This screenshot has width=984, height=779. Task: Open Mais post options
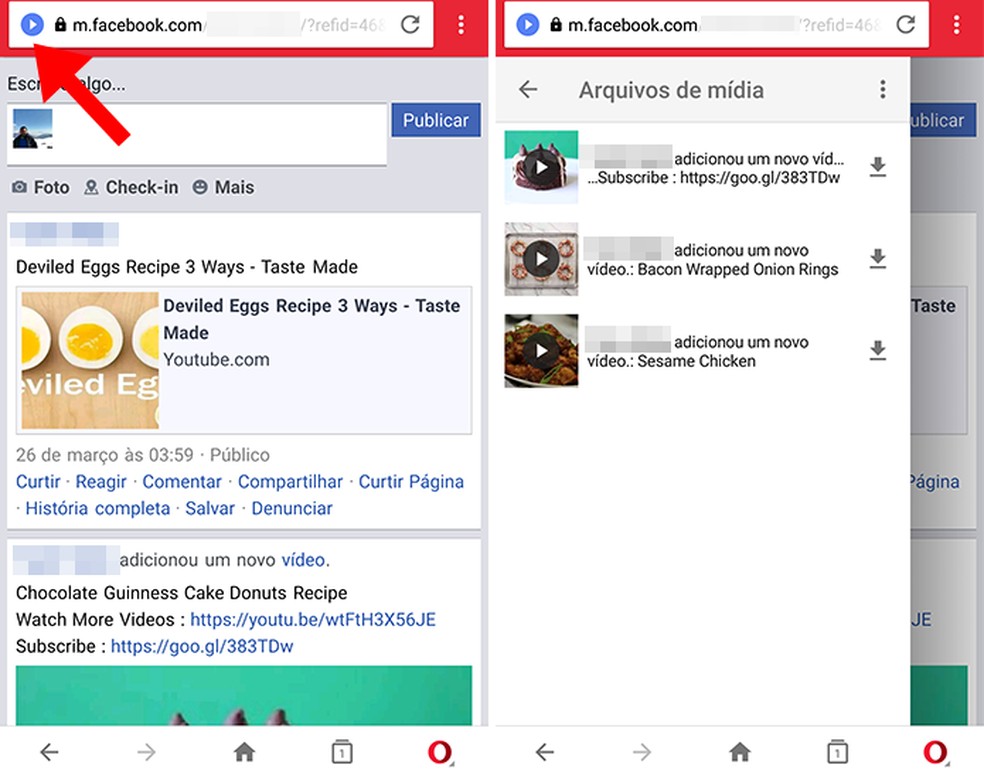[223, 187]
